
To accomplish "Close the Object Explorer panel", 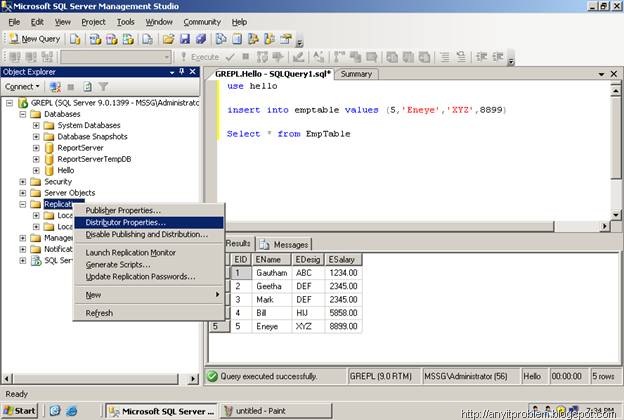I will (x=193, y=72).
